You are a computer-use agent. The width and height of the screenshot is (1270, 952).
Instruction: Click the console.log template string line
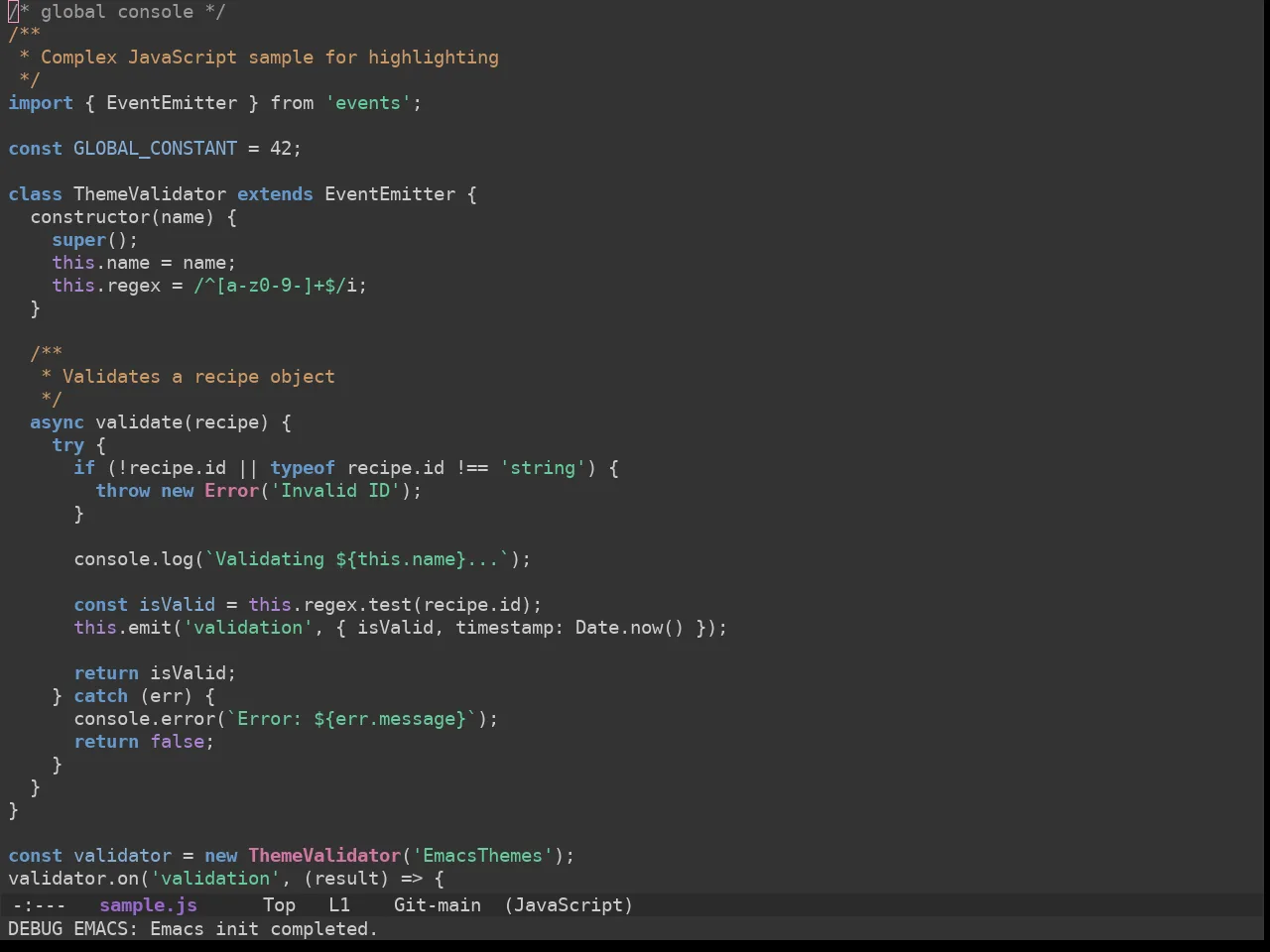pyautogui.click(x=302, y=559)
